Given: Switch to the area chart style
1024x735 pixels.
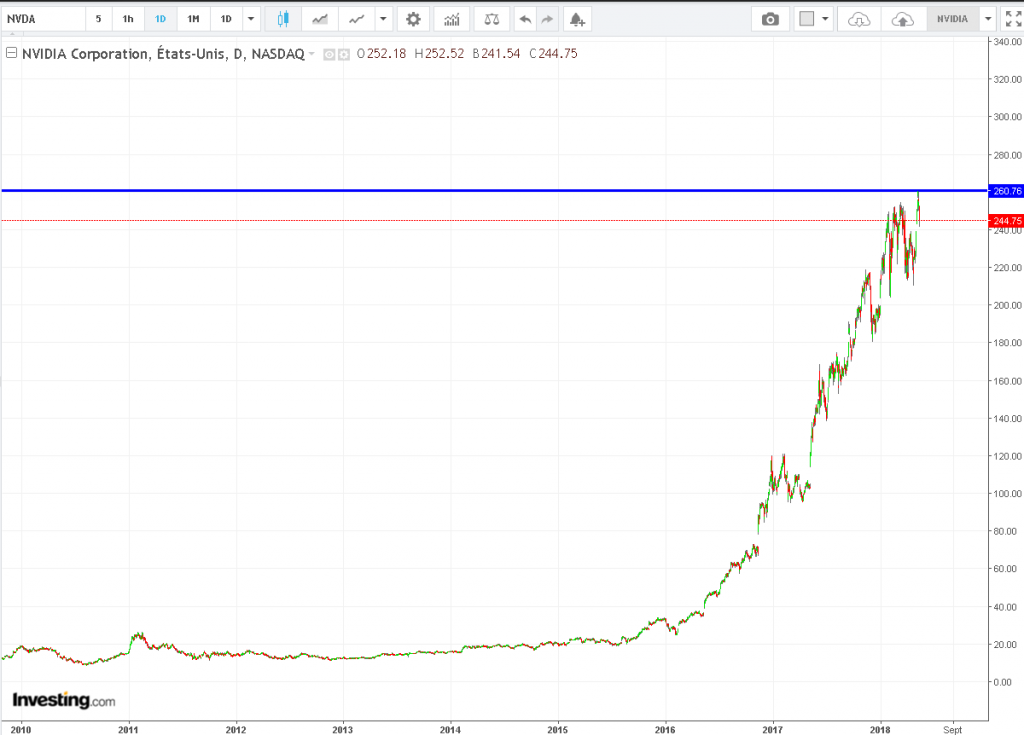Looking at the screenshot, I should [320, 19].
